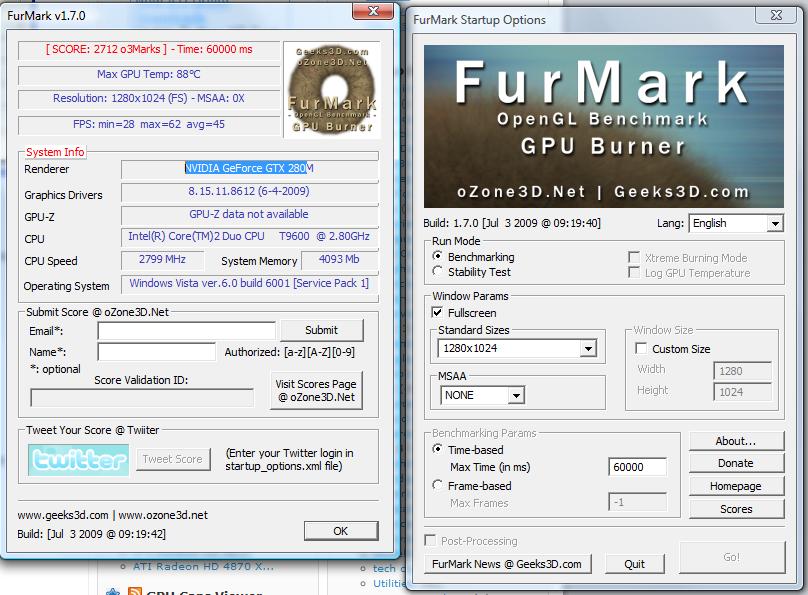Screen dimensions: 808x595
Task: Close the FurMark Startup Options window
Action: point(776,15)
